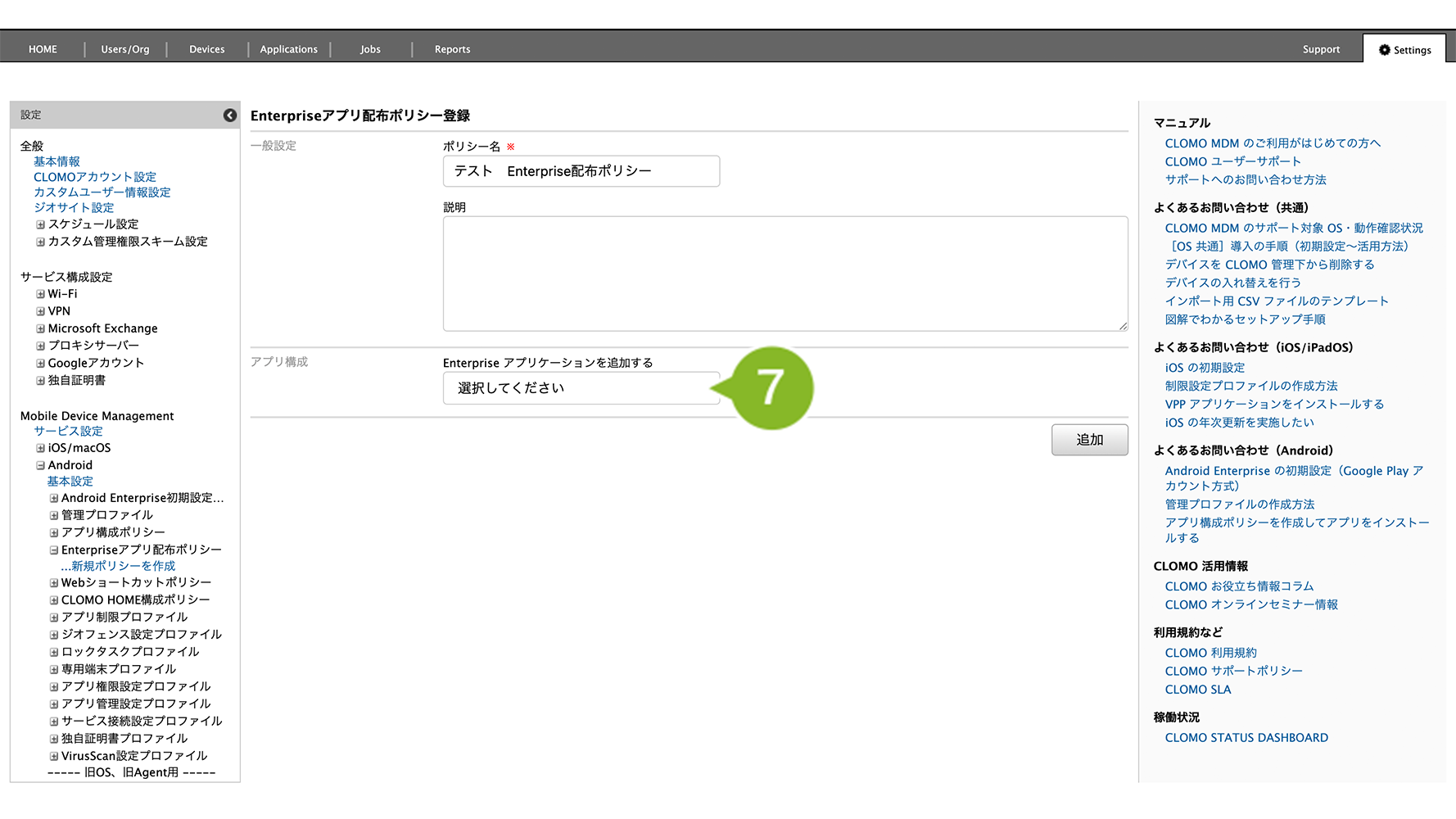This screenshot has width=1456, height=819.
Task: Open the Support menu item
Action: [1321, 50]
